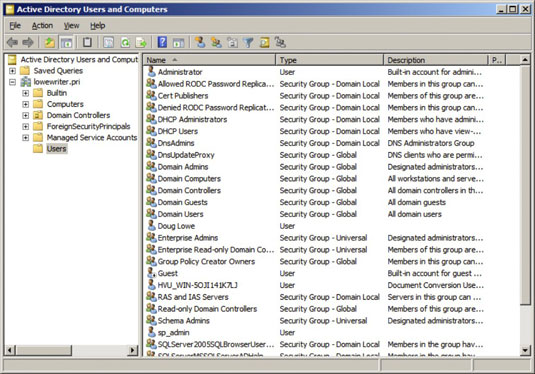Select the Builtin tree item label

click(57, 93)
